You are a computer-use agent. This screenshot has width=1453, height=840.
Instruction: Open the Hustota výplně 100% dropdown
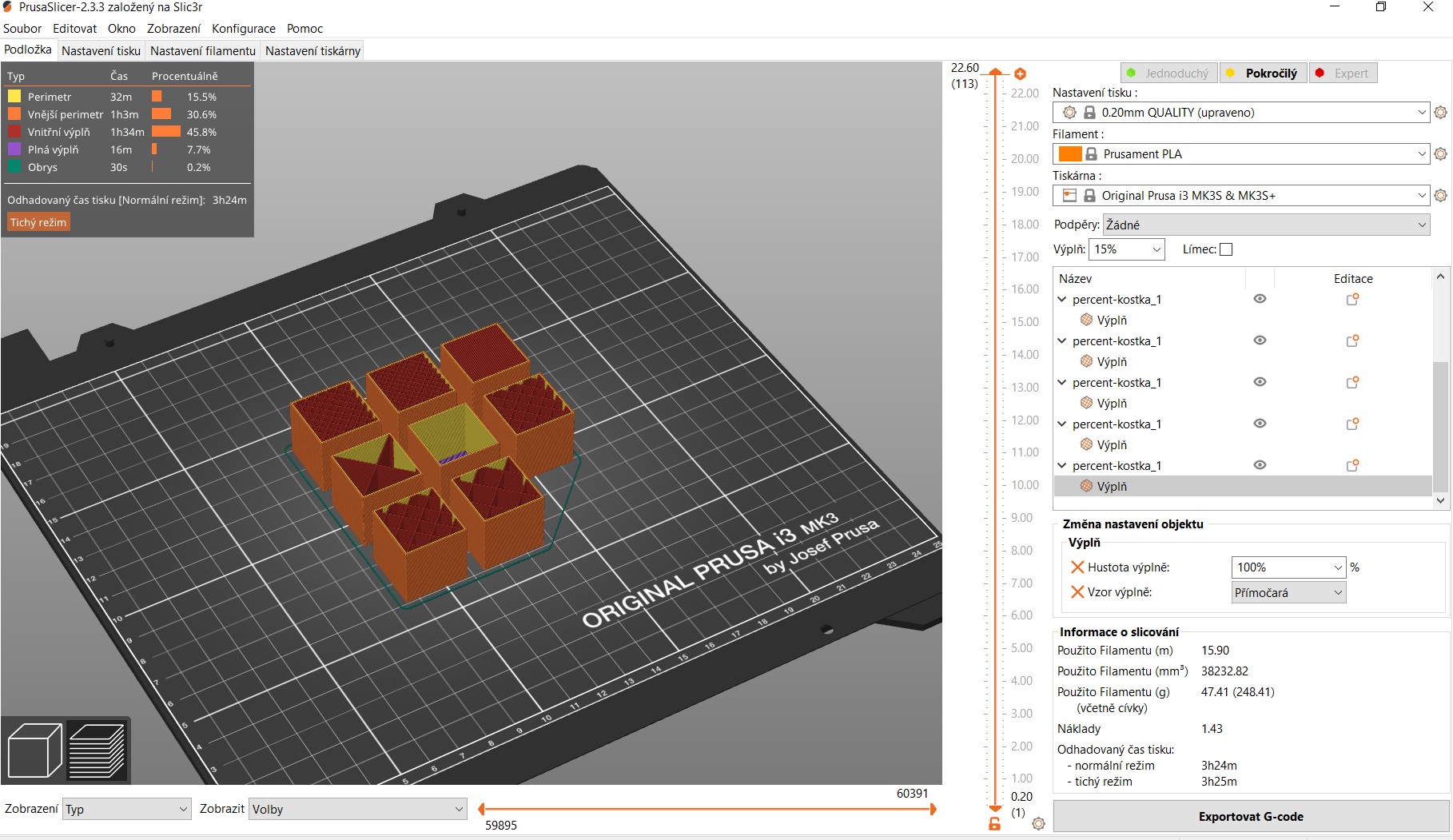click(x=1288, y=567)
